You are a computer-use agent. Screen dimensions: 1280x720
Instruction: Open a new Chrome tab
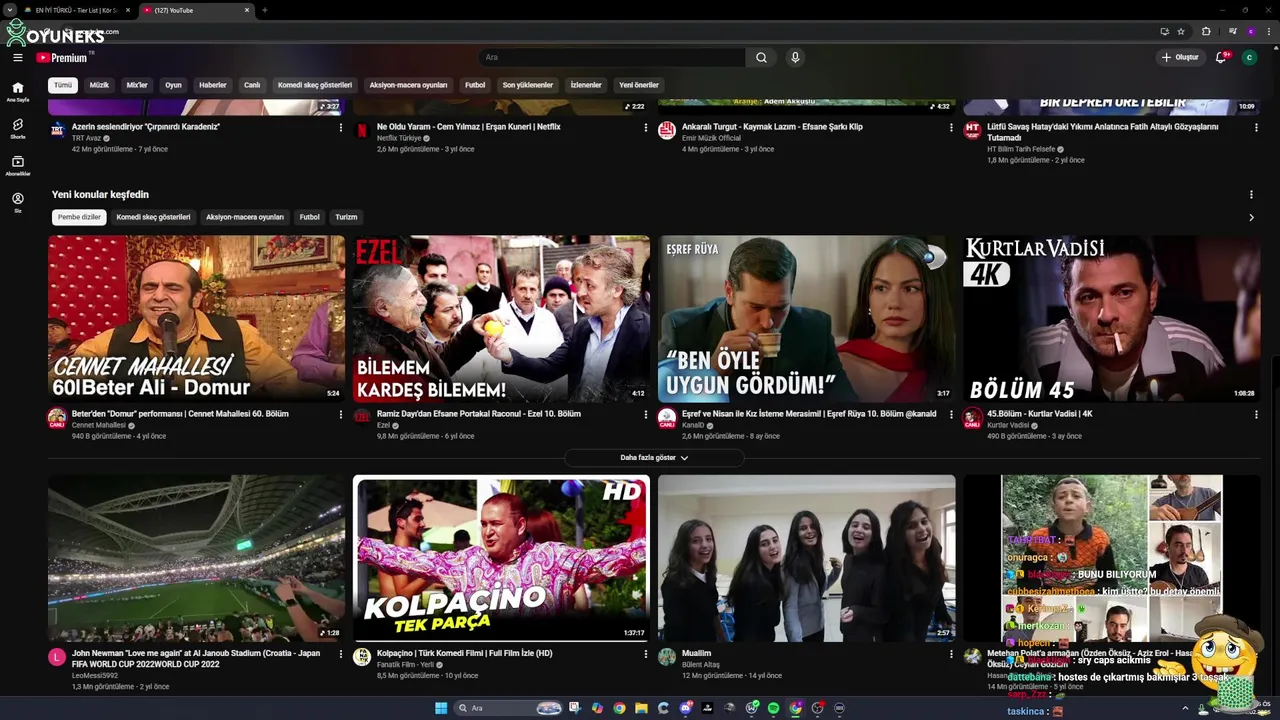[264, 10]
